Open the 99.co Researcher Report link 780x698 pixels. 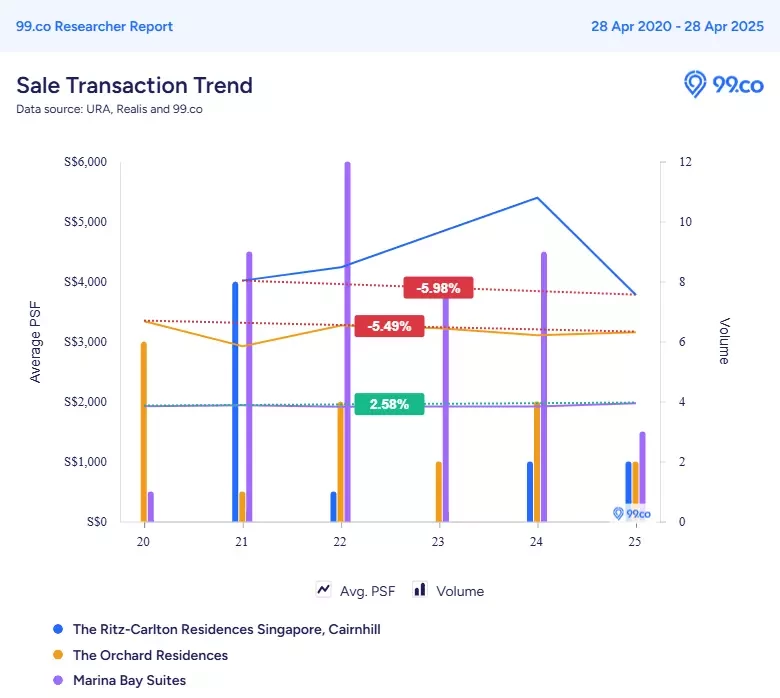coord(94,26)
